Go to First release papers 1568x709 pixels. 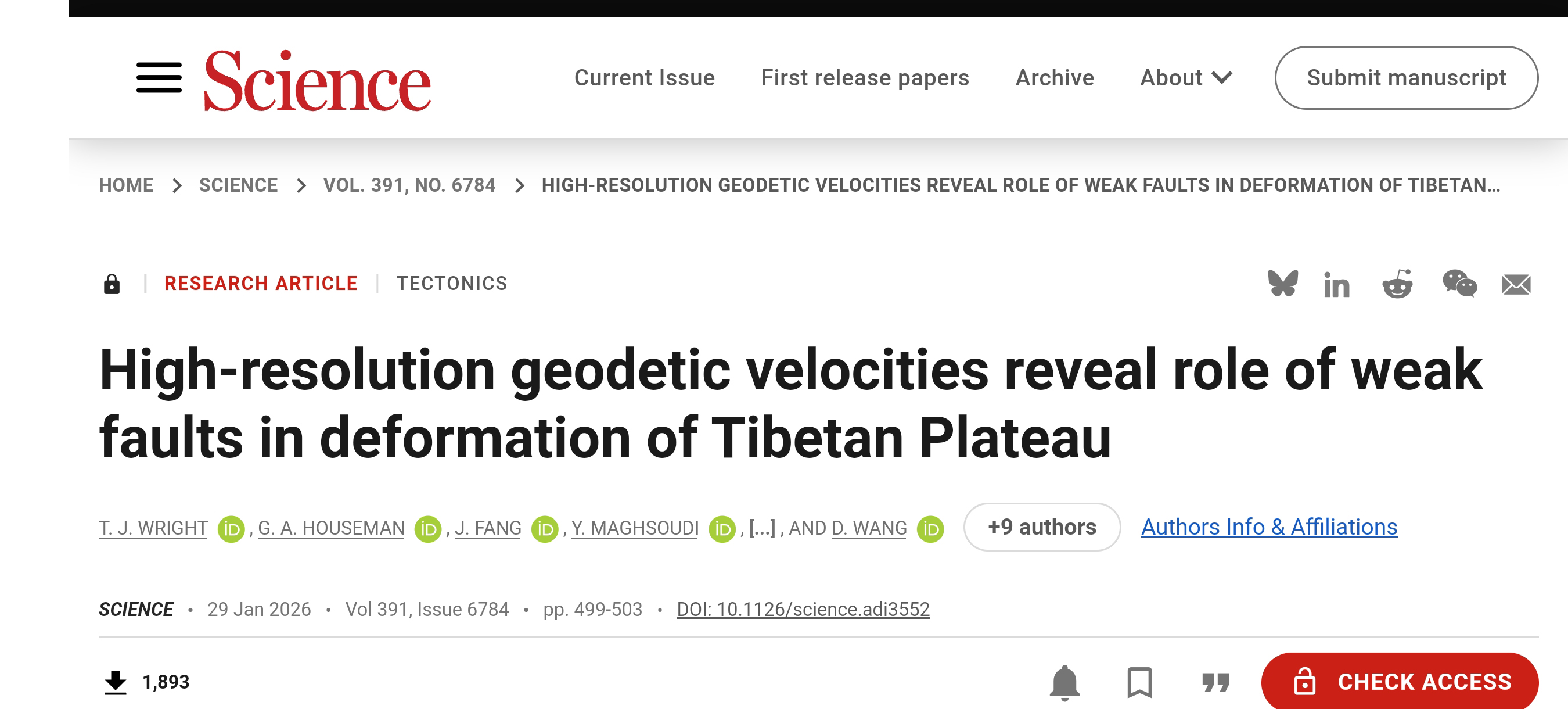coord(864,78)
